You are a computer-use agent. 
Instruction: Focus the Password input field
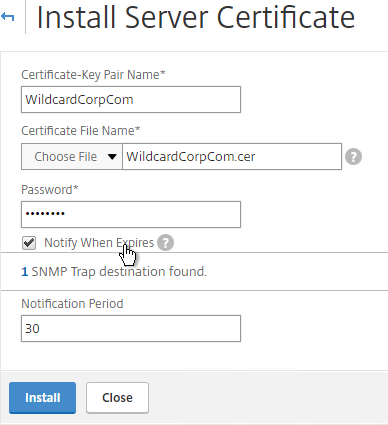131,214
